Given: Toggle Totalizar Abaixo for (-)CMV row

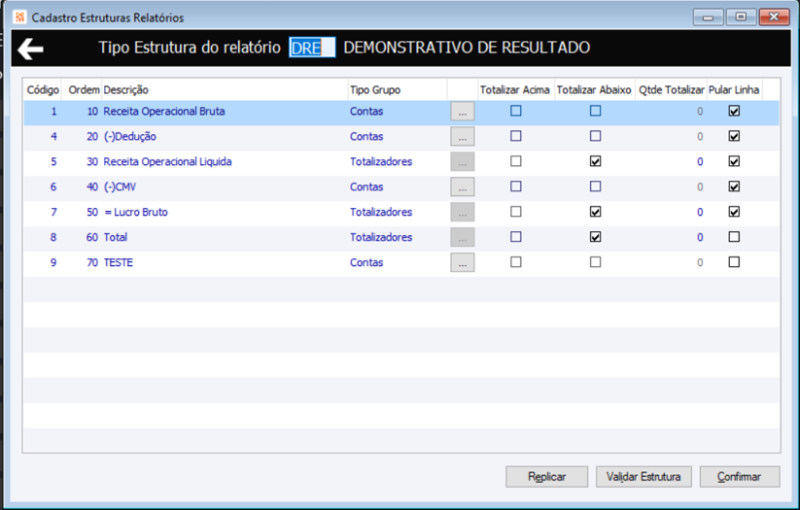Looking at the screenshot, I should click(595, 186).
